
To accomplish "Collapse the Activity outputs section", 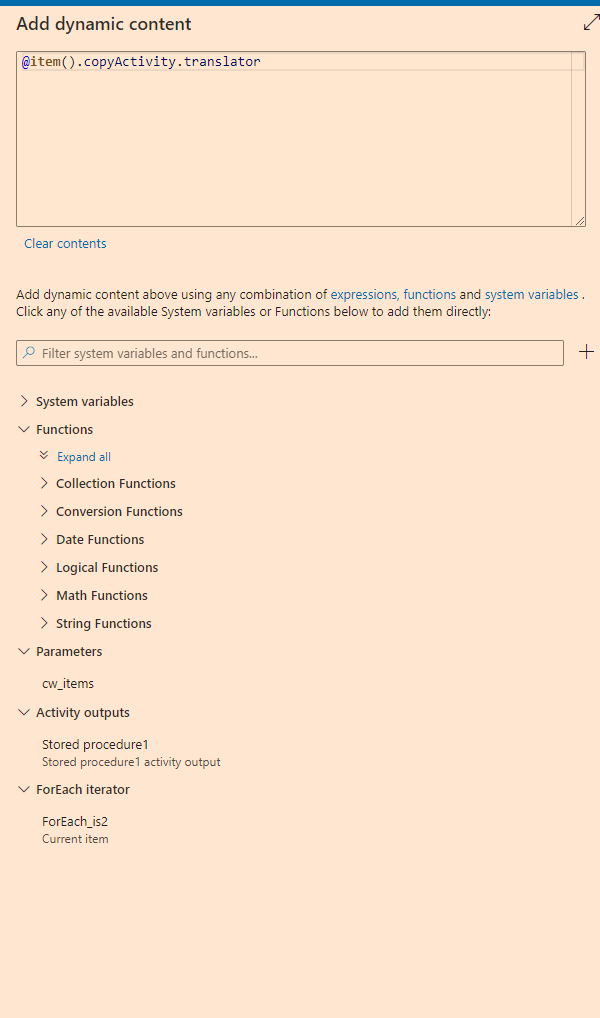I will point(24,712).
